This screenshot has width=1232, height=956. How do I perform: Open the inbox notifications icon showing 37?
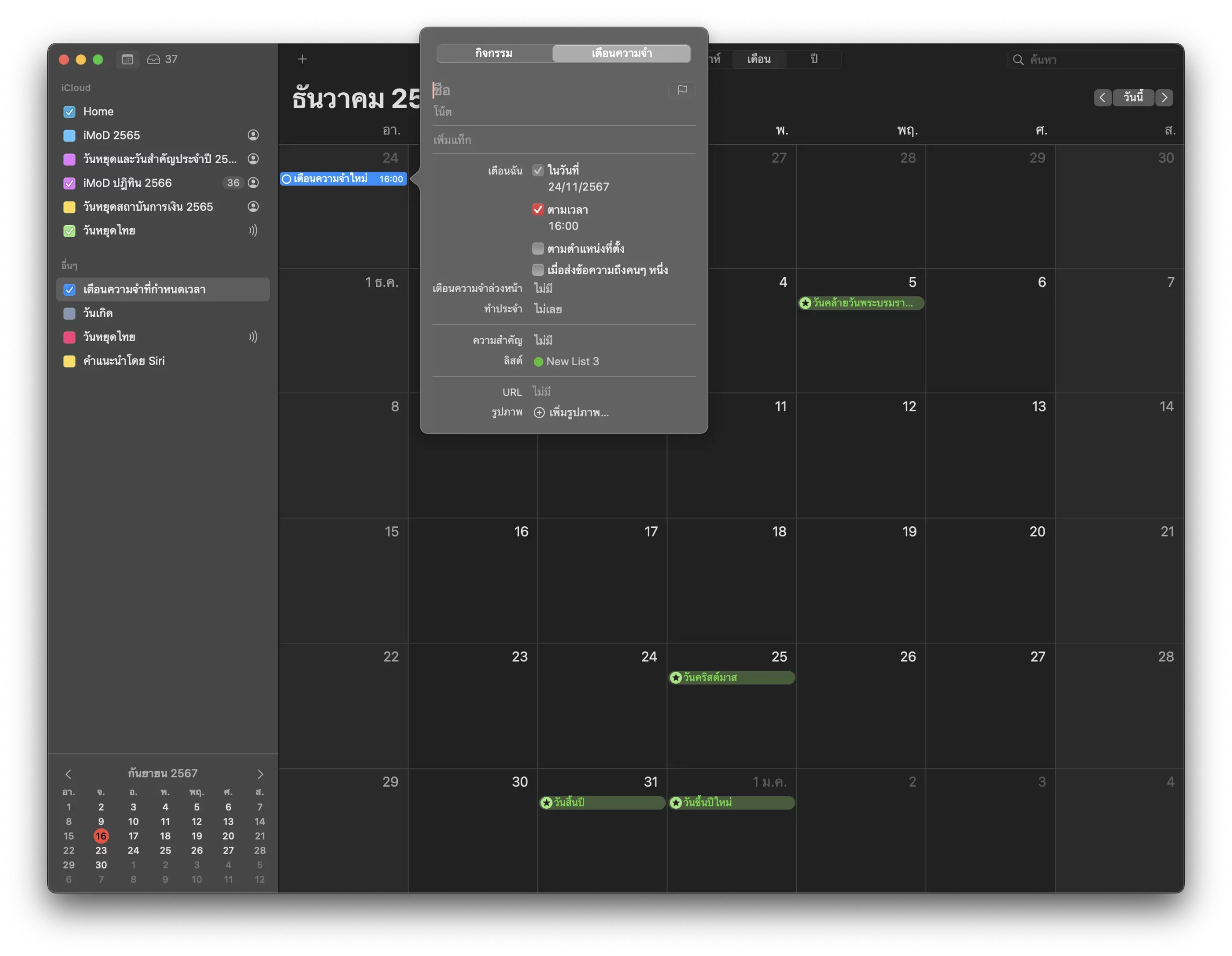tap(154, 59)
